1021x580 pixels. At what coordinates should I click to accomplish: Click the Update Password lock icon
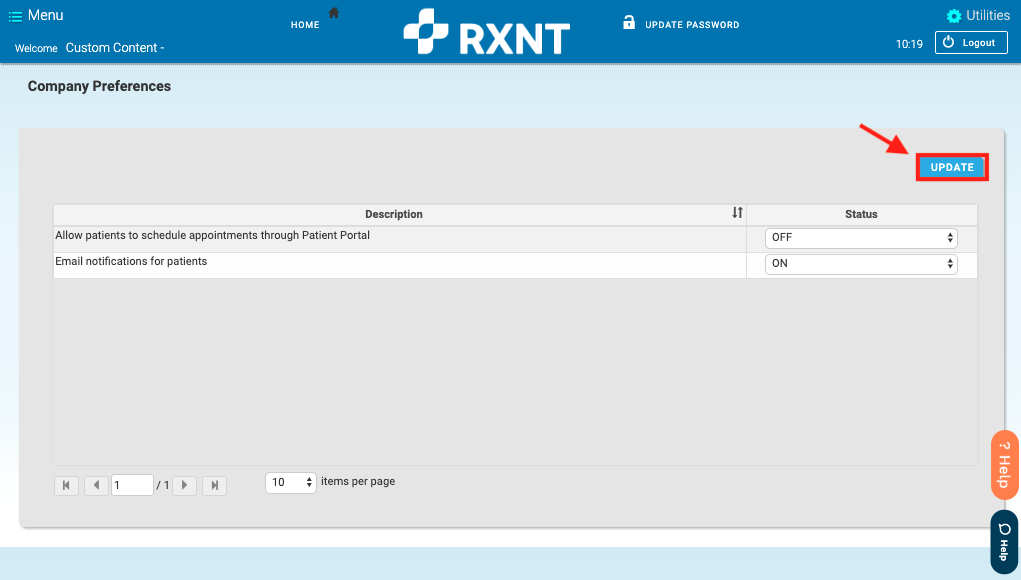point(628,22)
